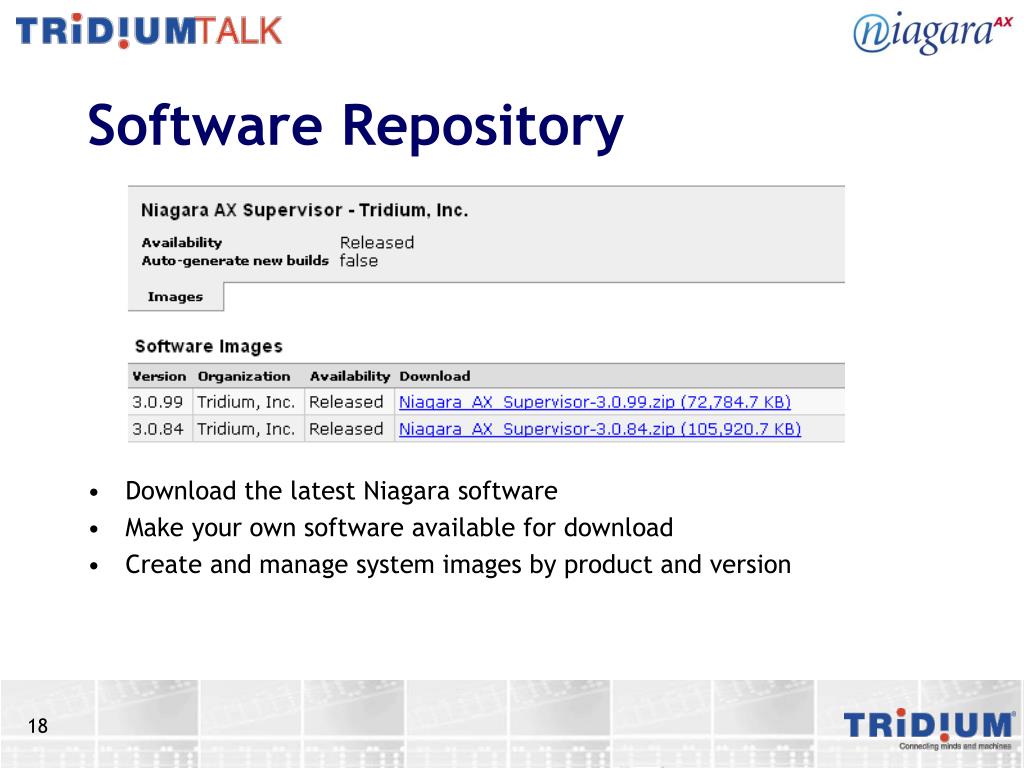Select the 3.0.99 version cell
The width and height of the screenshot is (1024, 768).
pos(157,402)
